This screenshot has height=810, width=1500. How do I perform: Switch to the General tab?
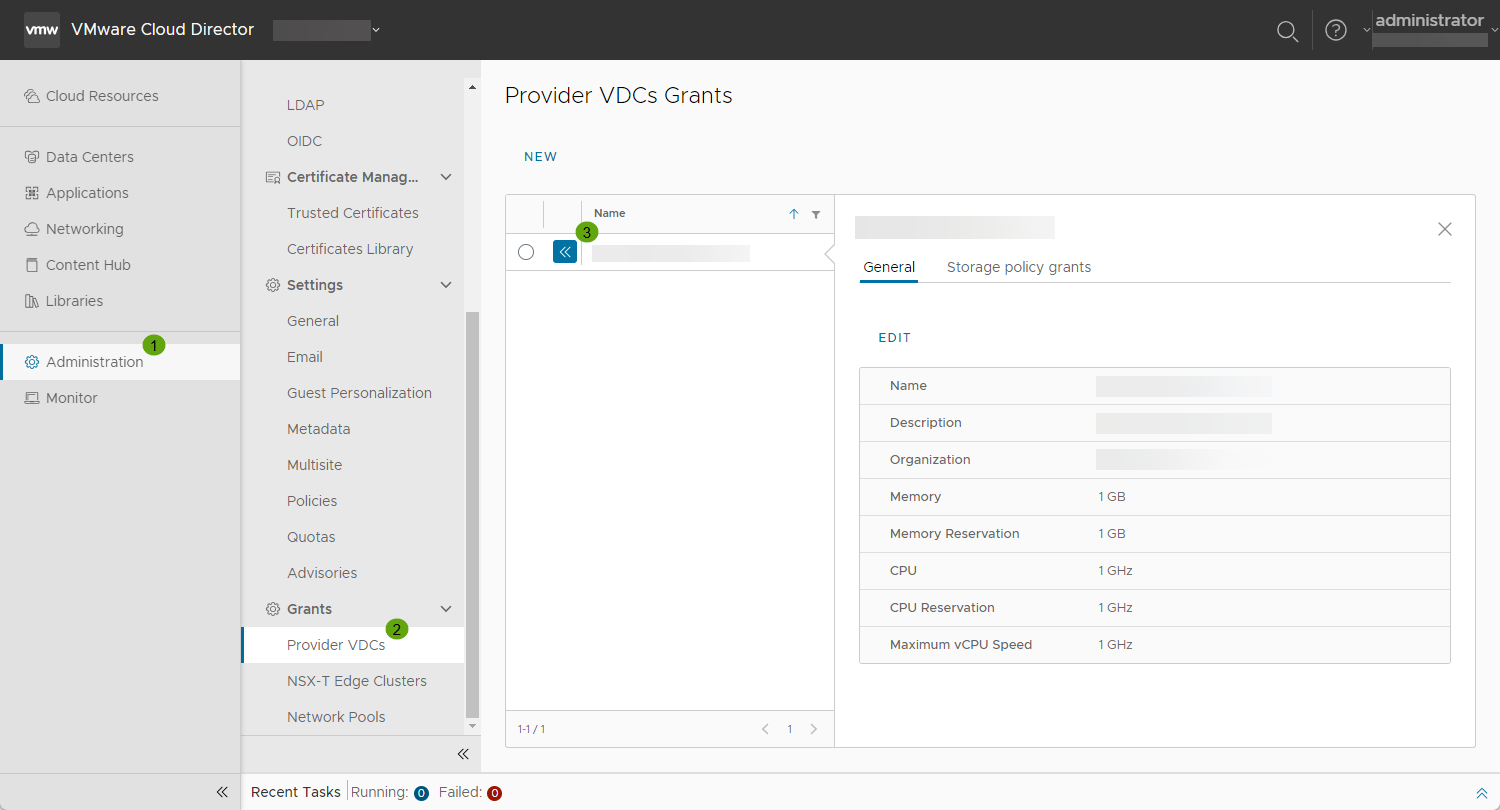[889, 267]
